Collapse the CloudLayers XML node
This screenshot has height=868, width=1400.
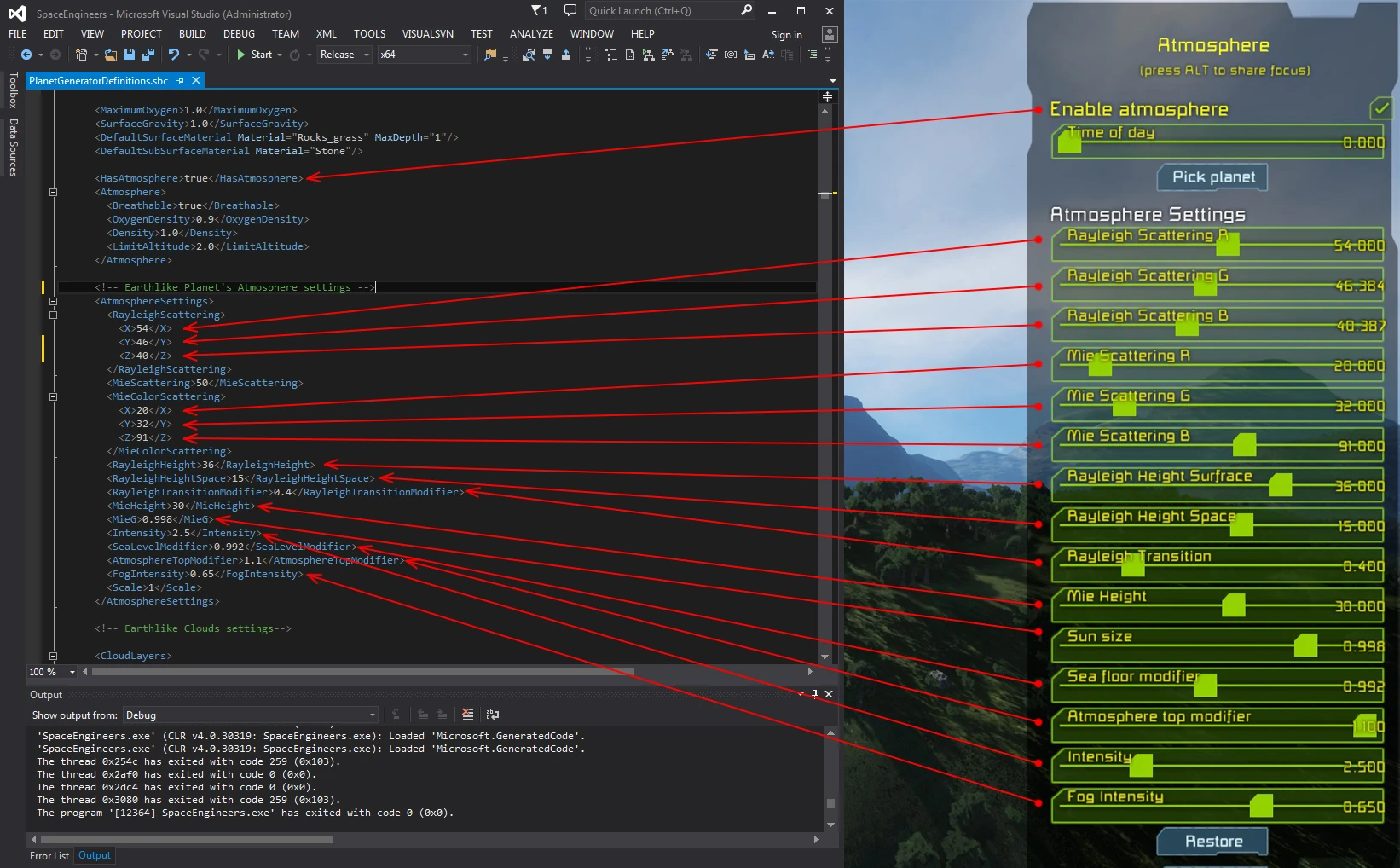point(53,656)
